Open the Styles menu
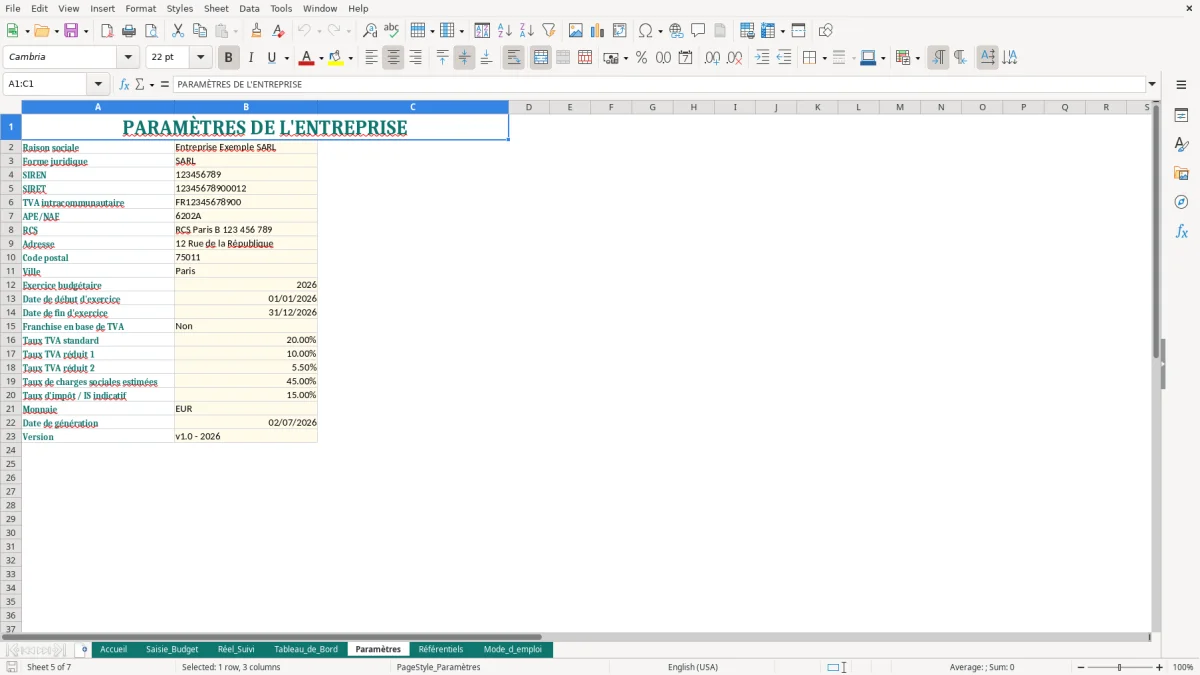 point(180,8)
